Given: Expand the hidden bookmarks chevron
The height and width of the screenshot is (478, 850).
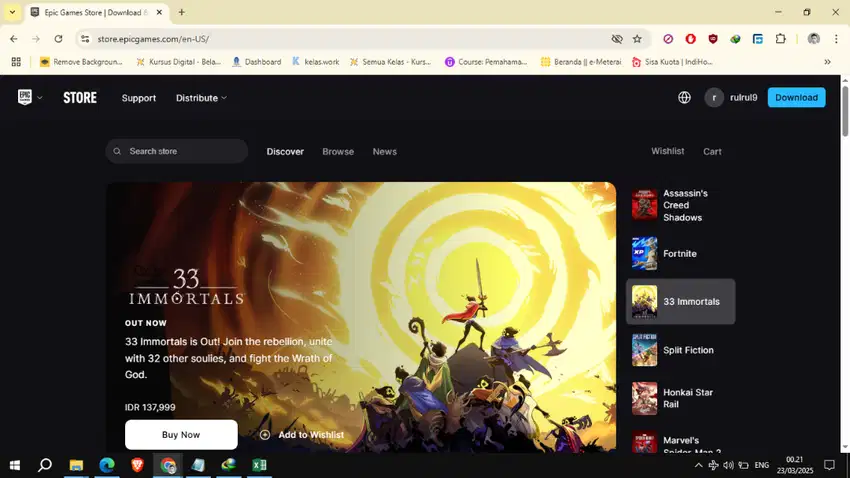Looking at the screenshot, I should click(x=827, y=62).
